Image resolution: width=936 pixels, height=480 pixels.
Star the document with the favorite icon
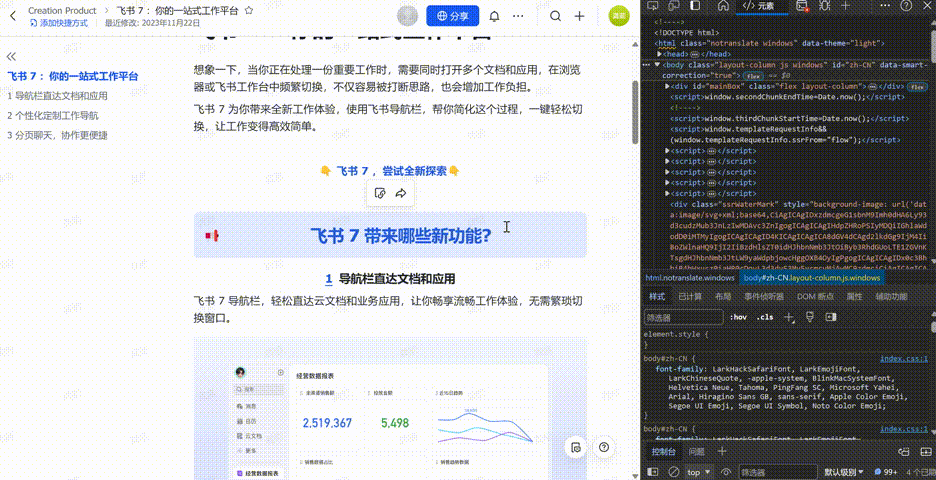pyautogui.click(x=249, y=10)
